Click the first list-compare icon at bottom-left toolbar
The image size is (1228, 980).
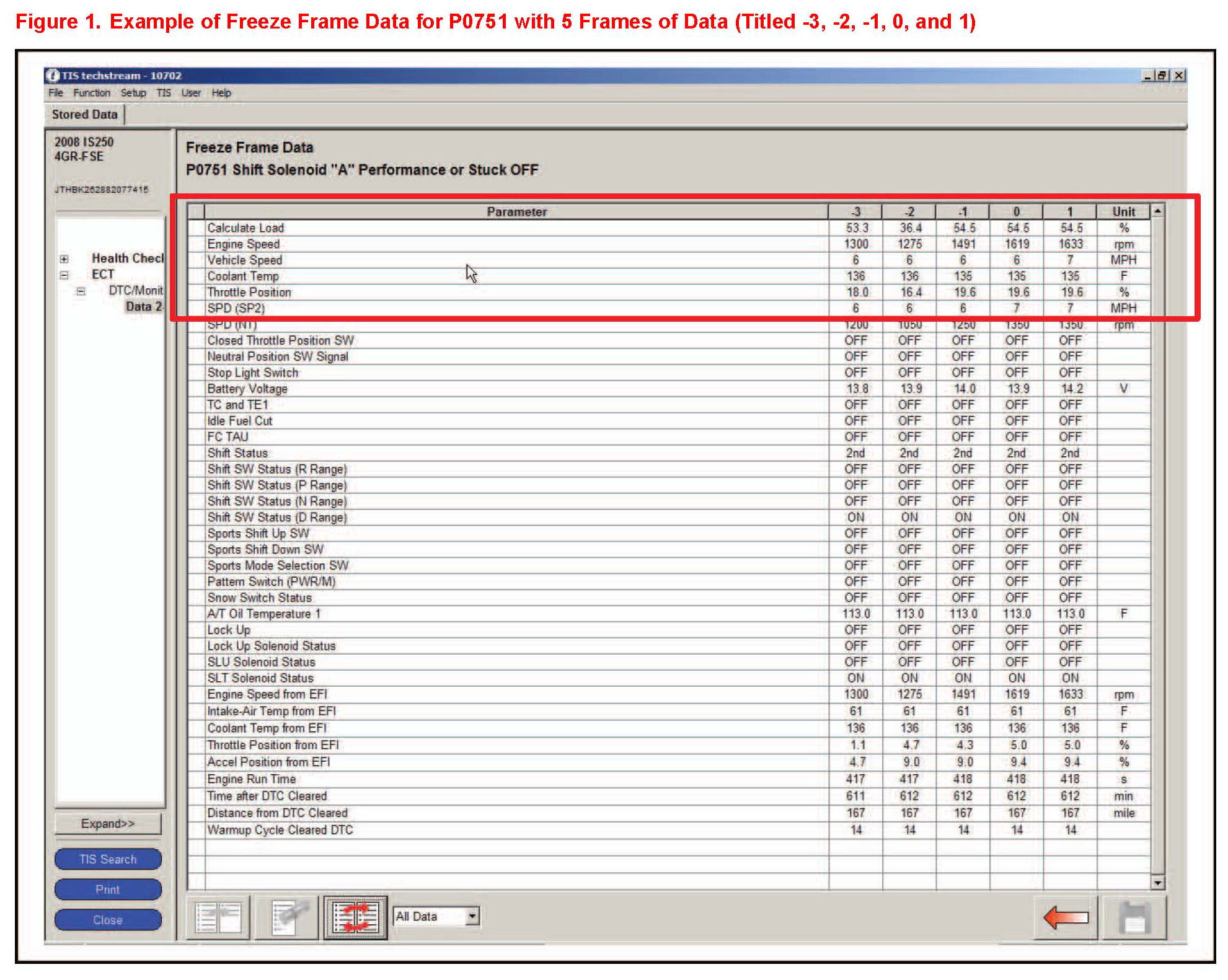click(x=218, y=917)
